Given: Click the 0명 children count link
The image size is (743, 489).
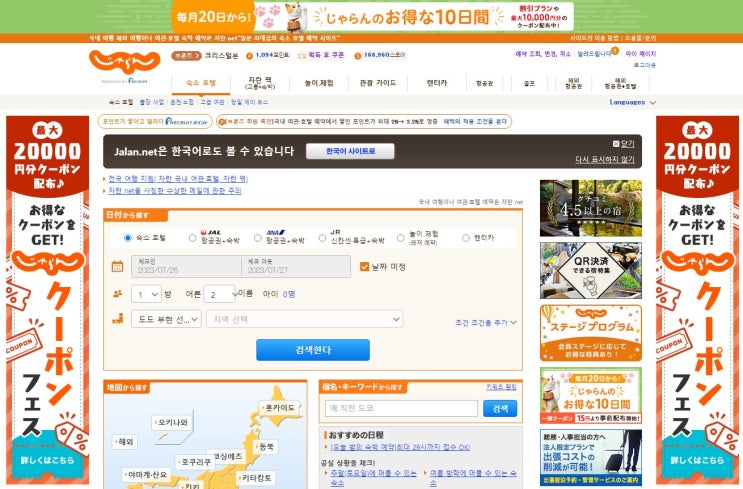Looking at the screenshot, I should [x=289, y=294].
